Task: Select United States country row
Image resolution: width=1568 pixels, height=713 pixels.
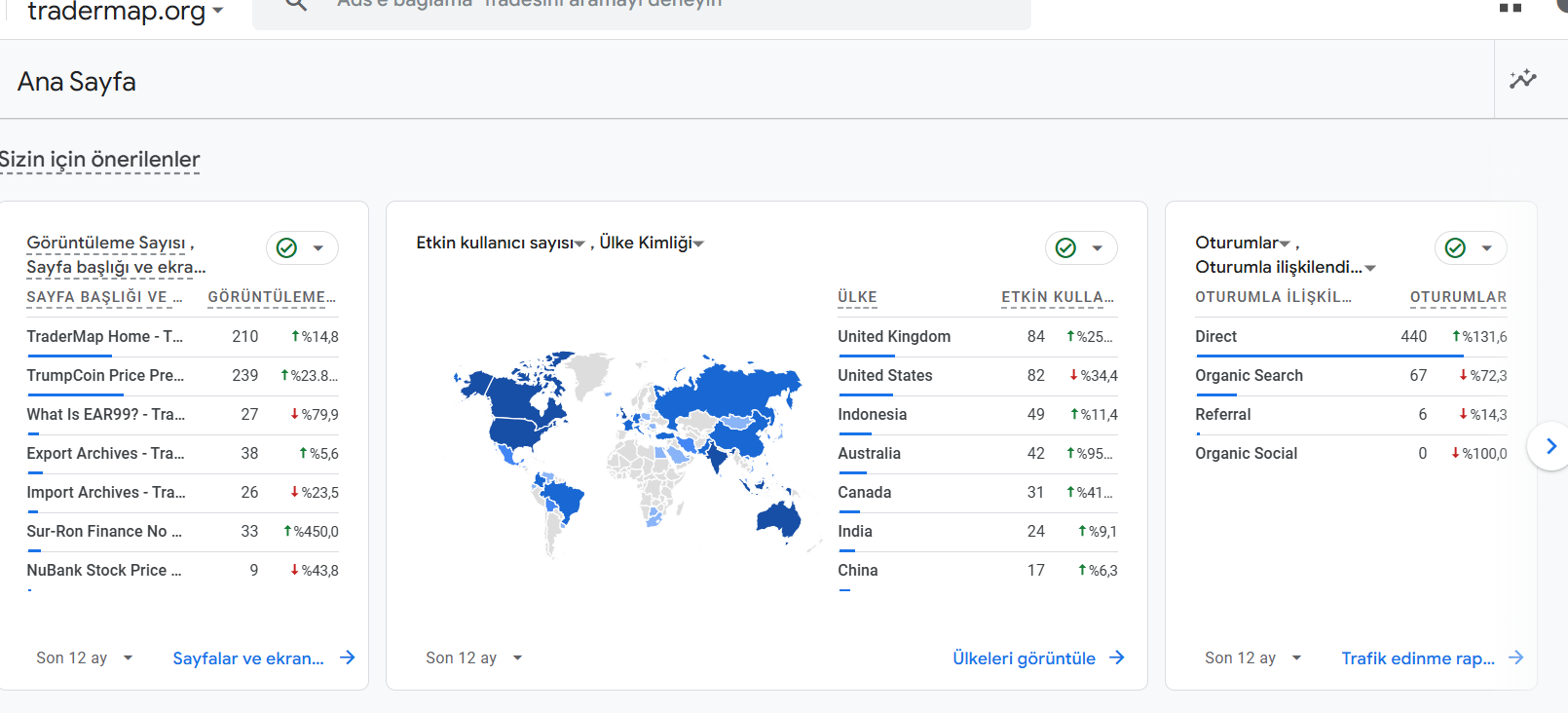Action: (977, 376)
